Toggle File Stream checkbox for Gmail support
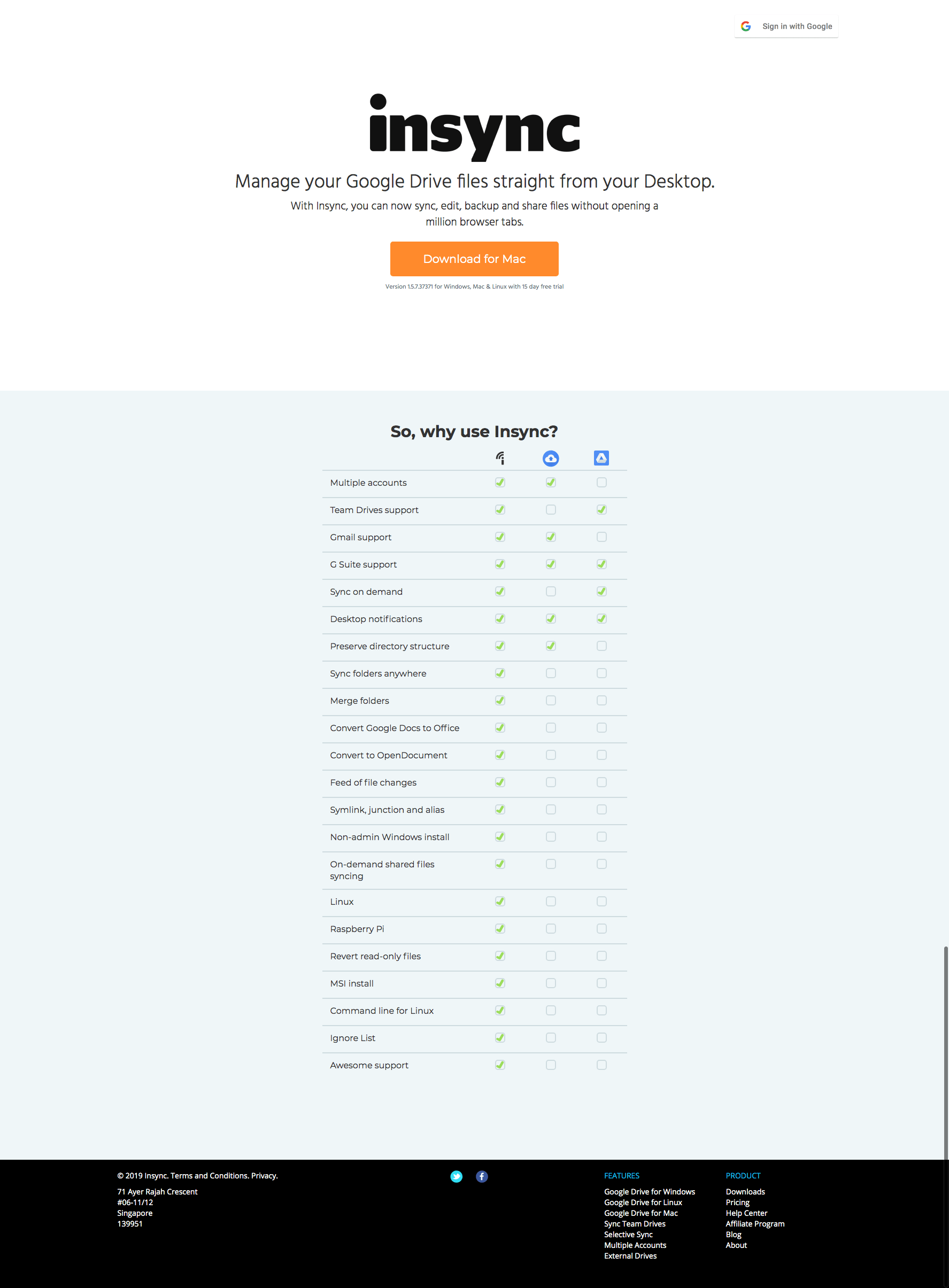Image resolution: width=949 pixels, height=1288 pixels. point(601,537)
